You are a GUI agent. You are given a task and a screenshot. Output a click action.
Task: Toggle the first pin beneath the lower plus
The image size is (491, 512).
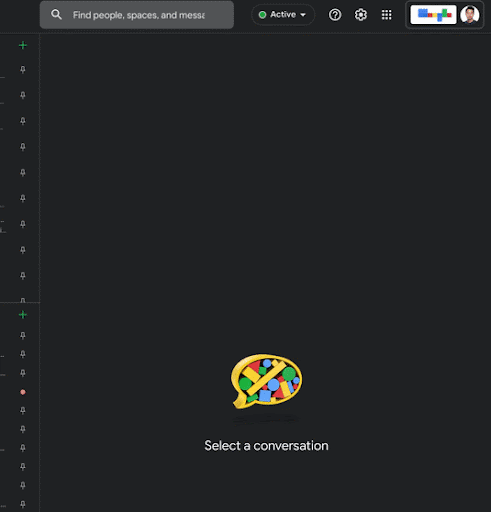[23, 335]
